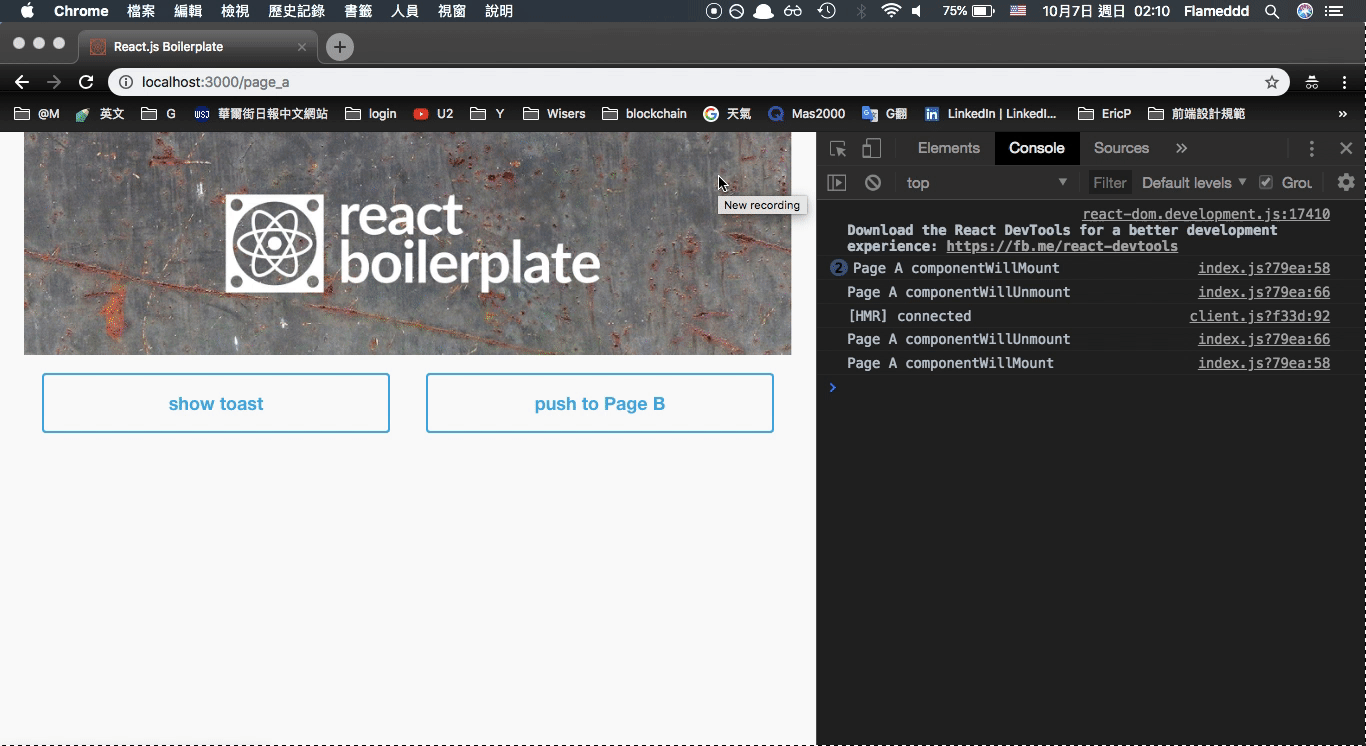Switch to the Console tab

point(1037,148)
